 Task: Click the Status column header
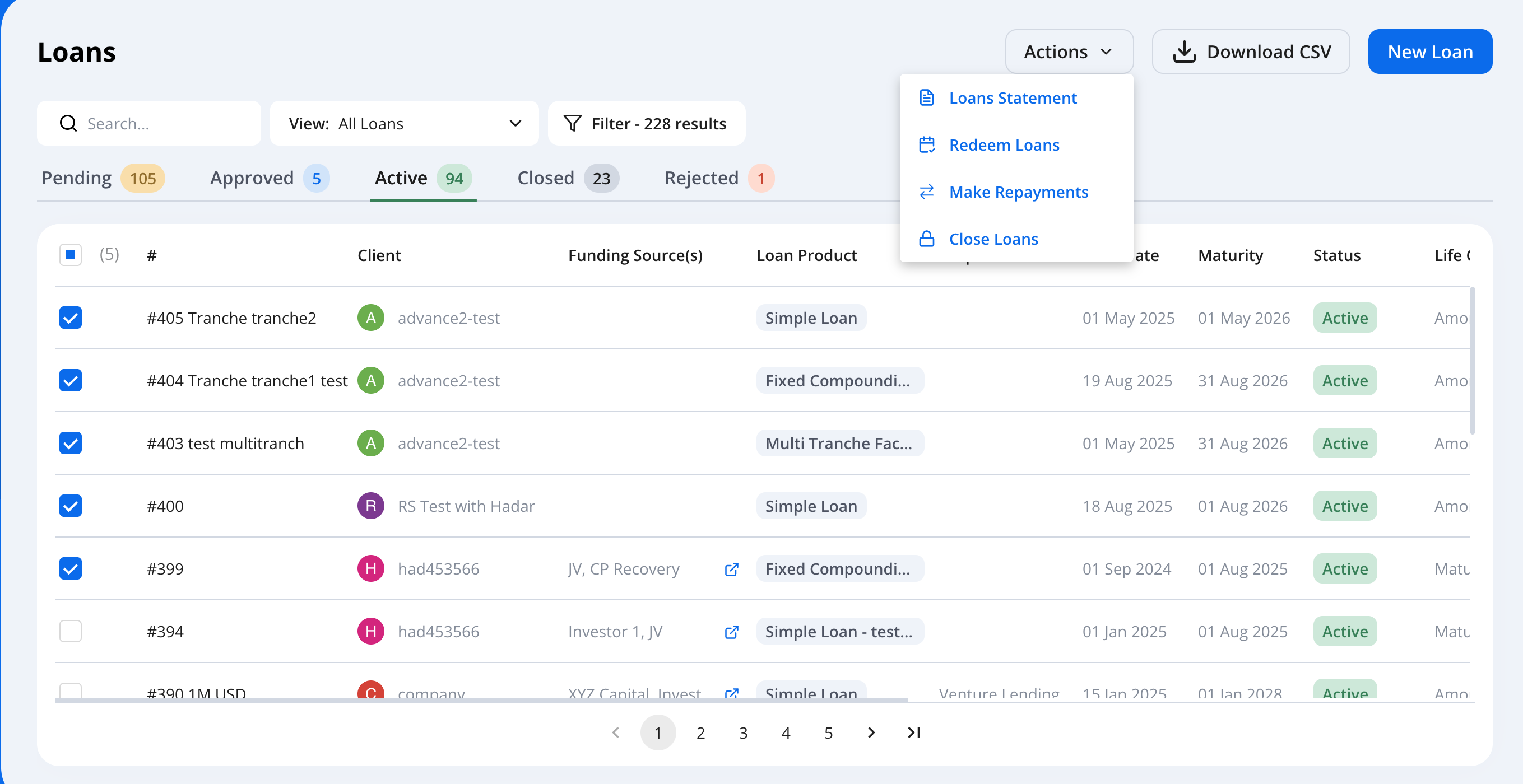pos(1337,255)
